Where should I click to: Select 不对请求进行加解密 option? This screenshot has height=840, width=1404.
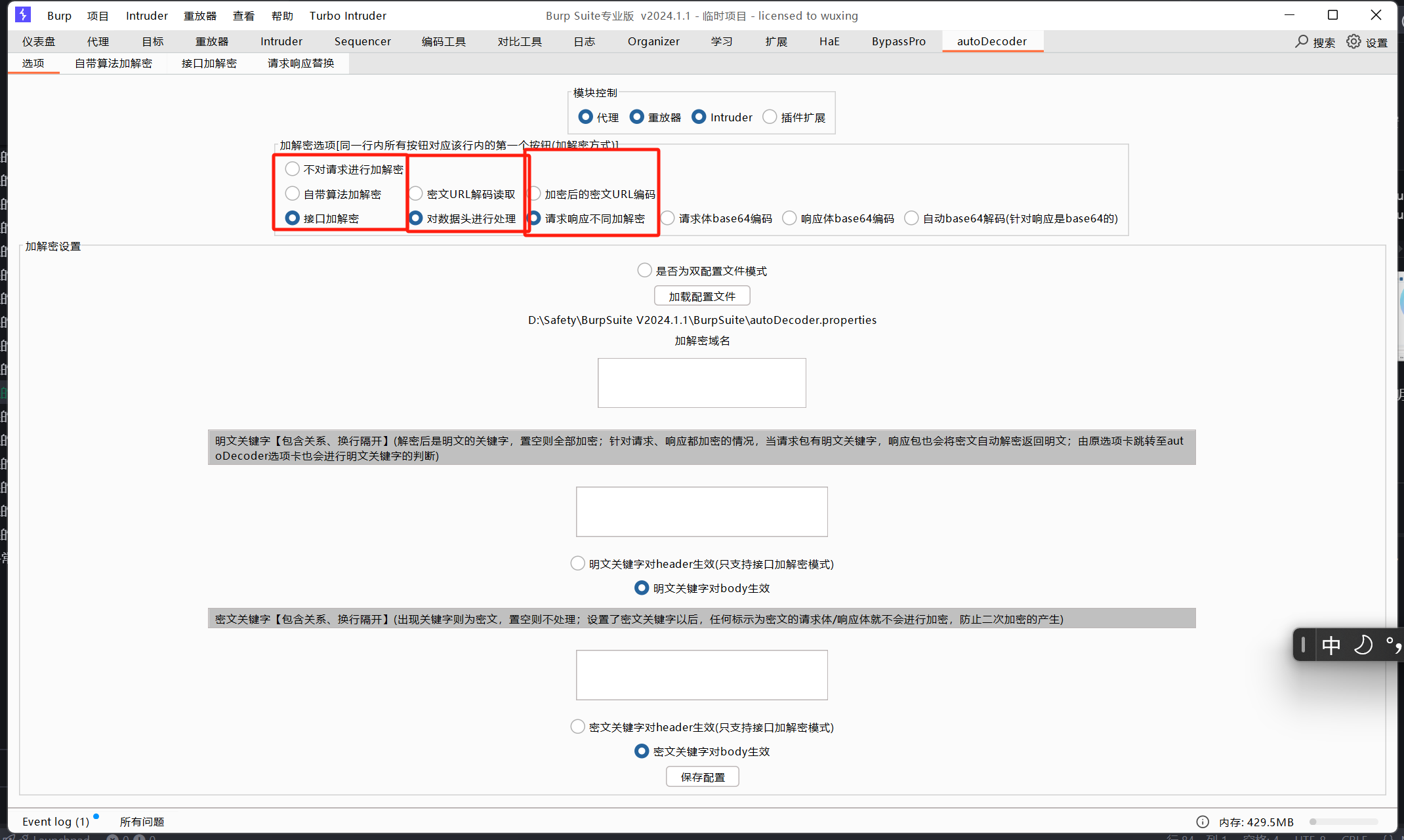pyautogui.click(x=292, y=169)
